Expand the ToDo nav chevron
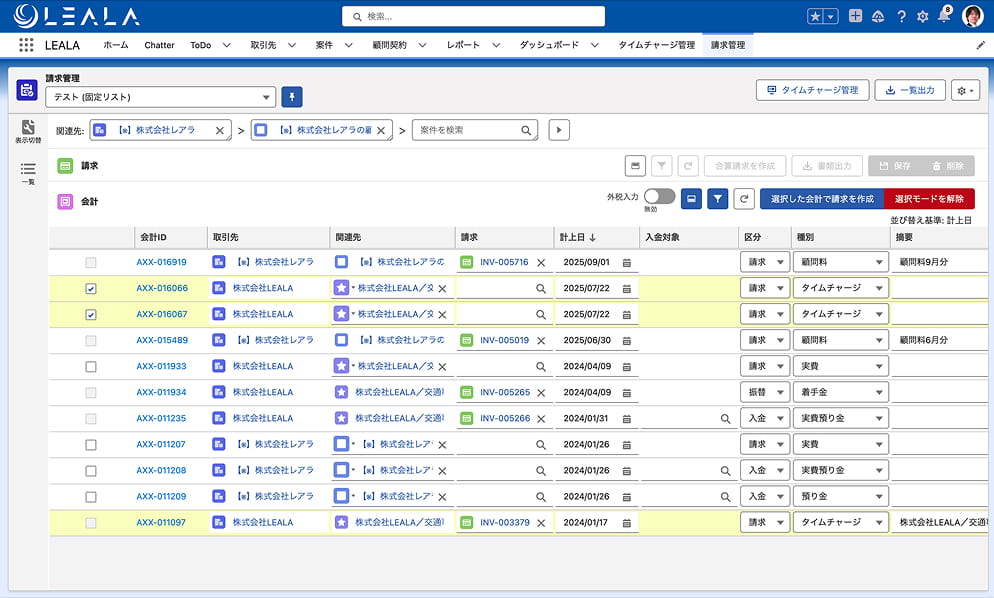The height and width of the screenshot is (598, 994). (x=226, y=45)
